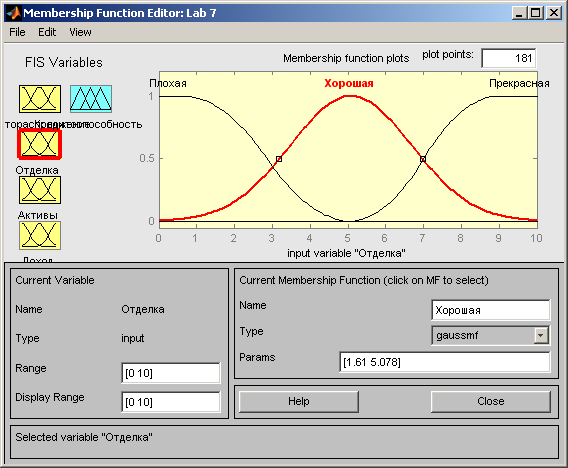Select the Хорошая membership function label
Image resolution: width=568 pixels, height=468 pixels.
tap(349, 83)
